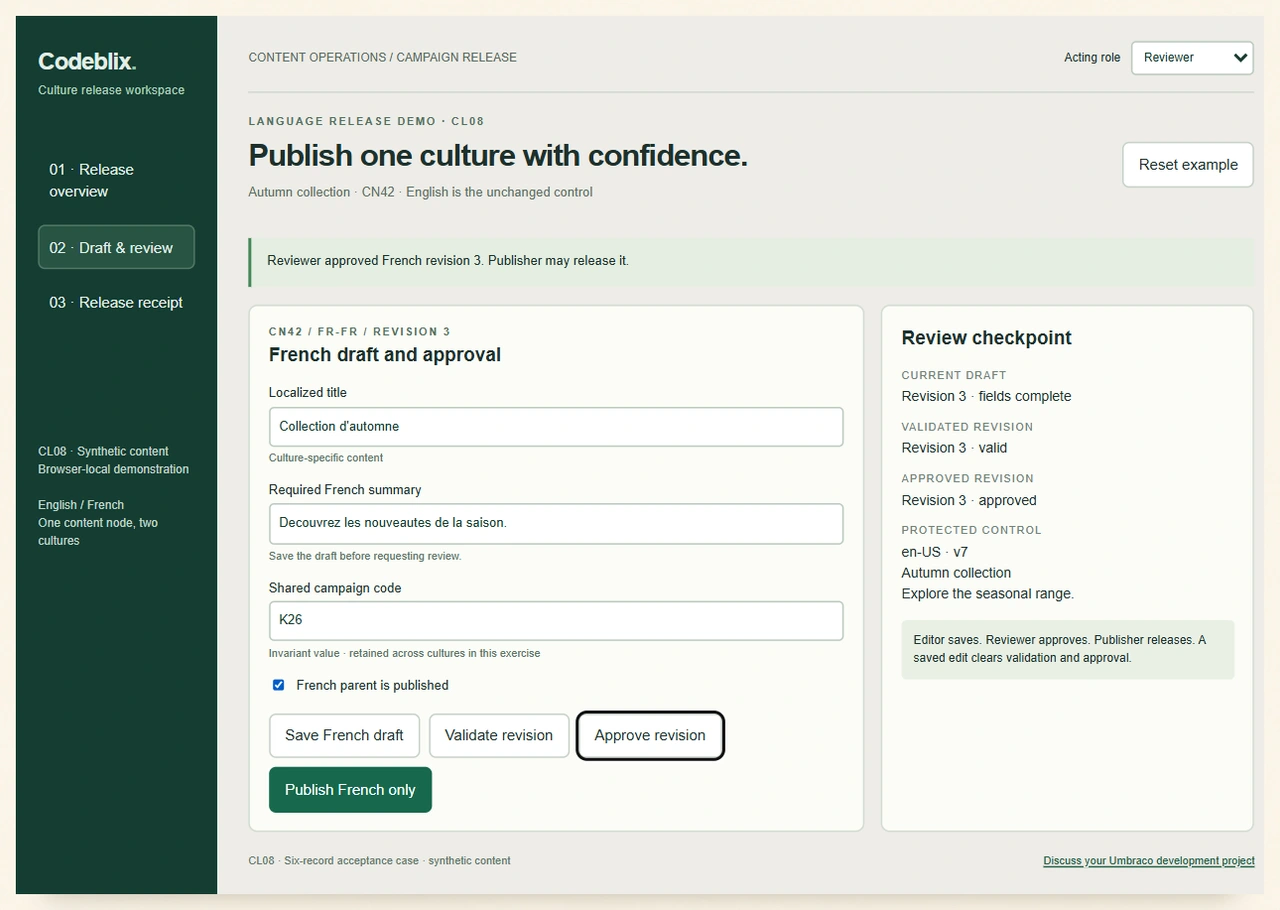
Task: Click the reviewer approved French revision 3 notice
Action: coord(751,261)
